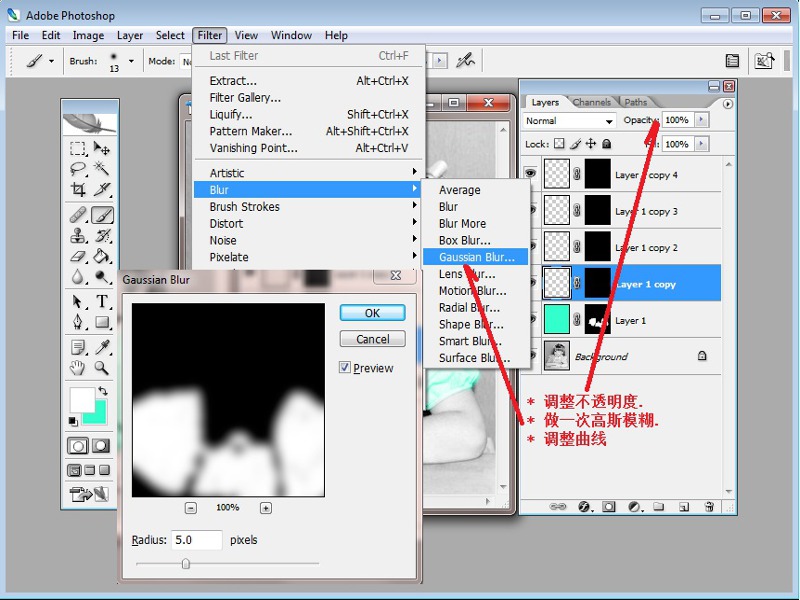800x600 pixels.
Task: Click the add layer style icon
Action: click(584, 507)
